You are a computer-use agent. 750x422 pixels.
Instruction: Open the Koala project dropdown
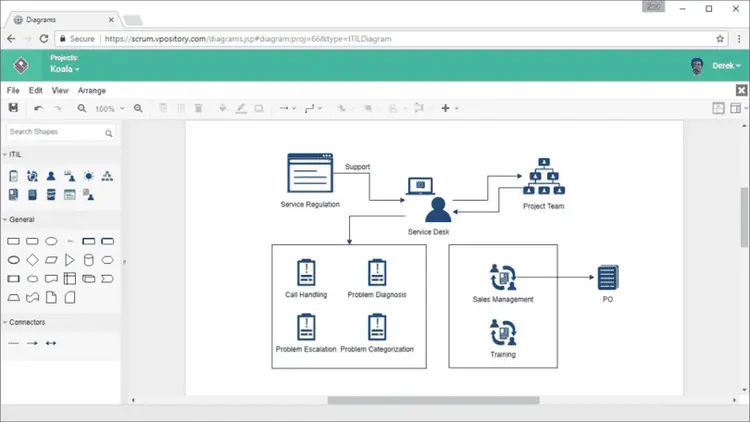[65, 69]
